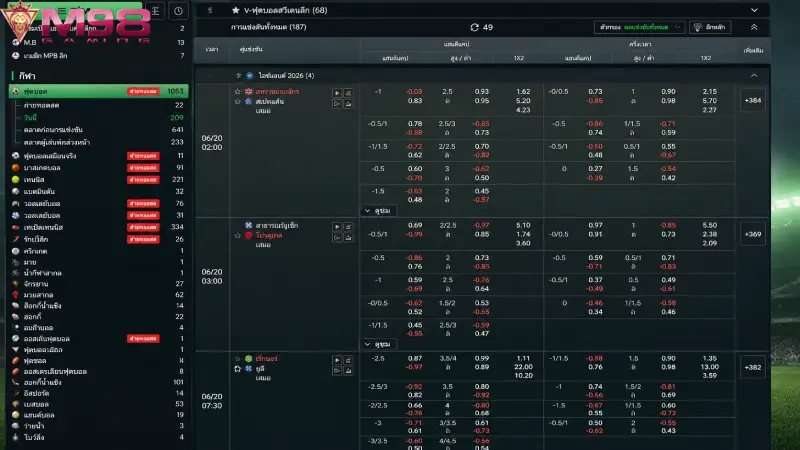
Task: Open the filter dropdown with green text
Action: [640, 27]
